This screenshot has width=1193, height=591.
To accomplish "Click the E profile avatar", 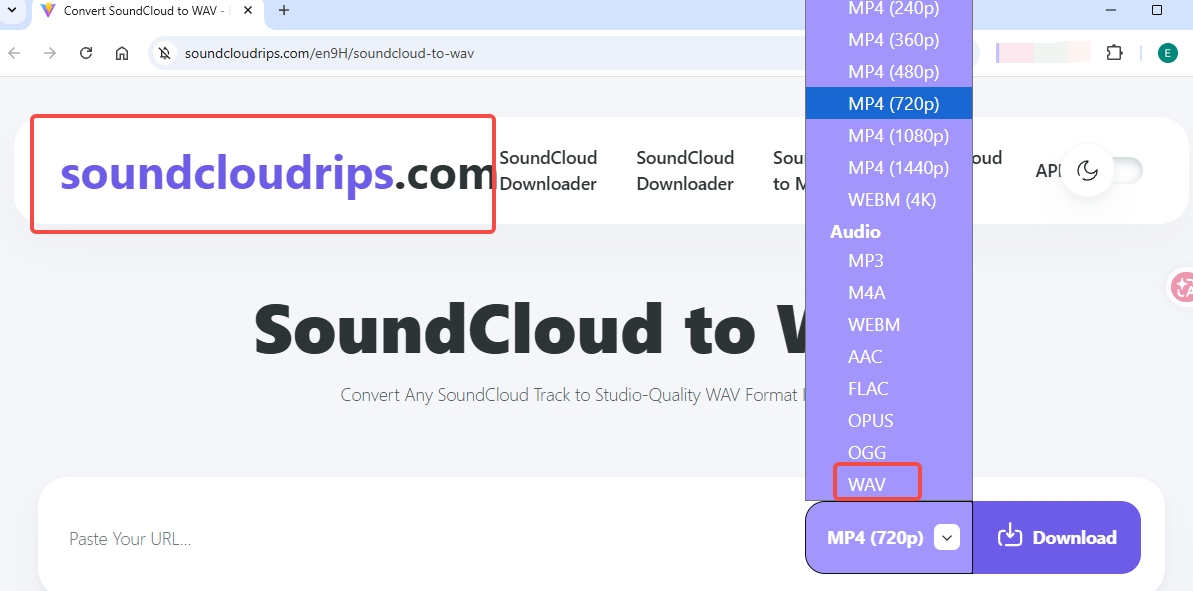I will [1167, 52].
